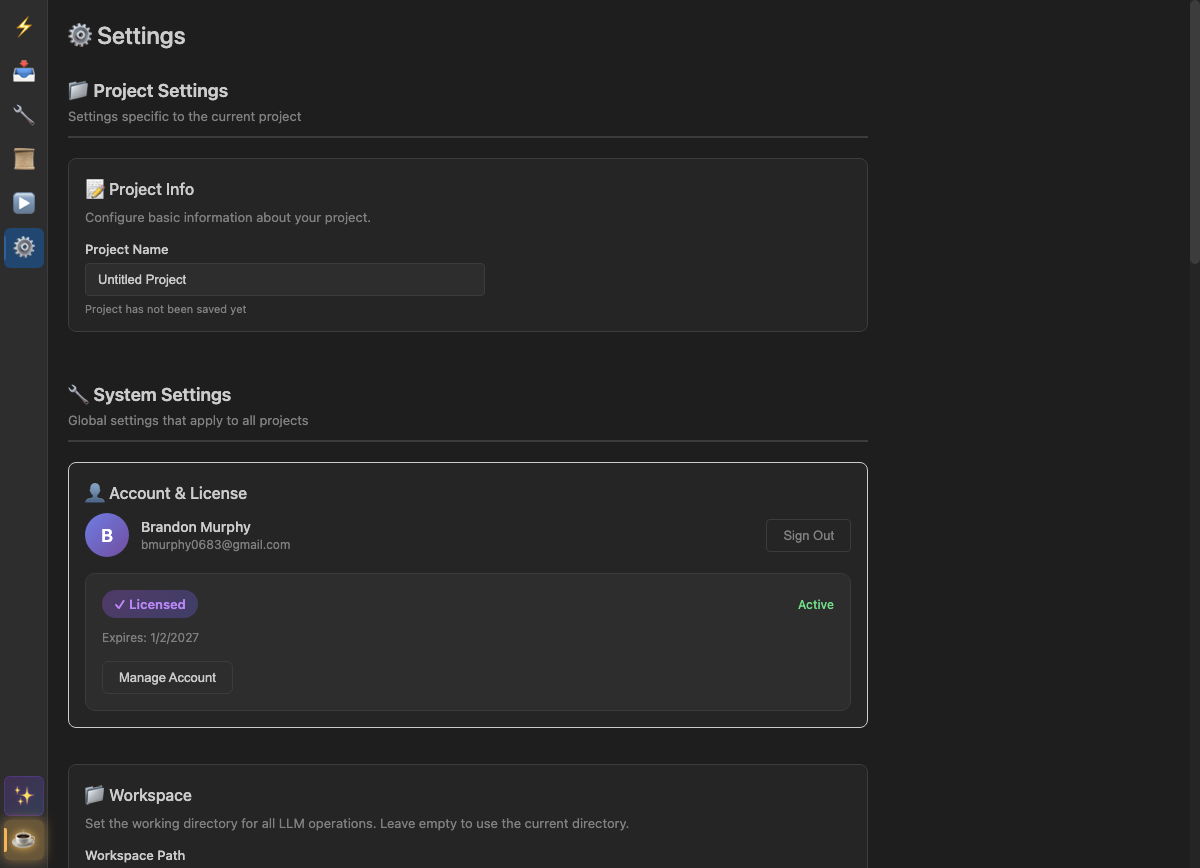Open the lightning quick actions panel
This screenshot has width=1200, height=868.
23,27
